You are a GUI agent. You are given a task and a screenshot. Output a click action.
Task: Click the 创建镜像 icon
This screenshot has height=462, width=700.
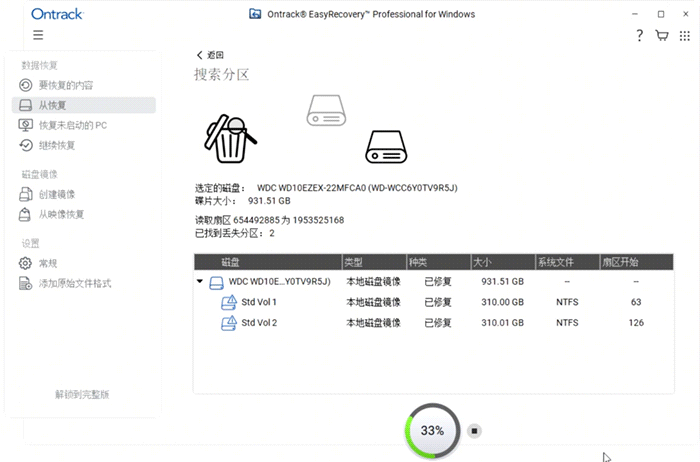click(x=25, y=194)
